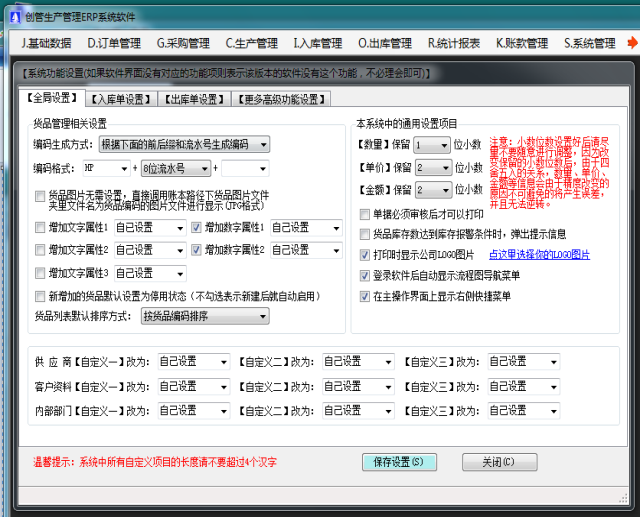
Task: Disable the 增加数字属性2 checkbox
Action: coord(197,249)
